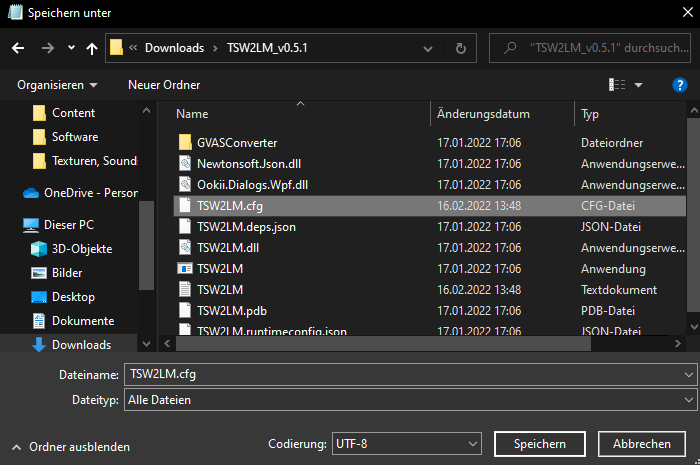Select the TSW2LM application file icon
The height and width of the screenshot is (465, 700).
tap(184, 268)
